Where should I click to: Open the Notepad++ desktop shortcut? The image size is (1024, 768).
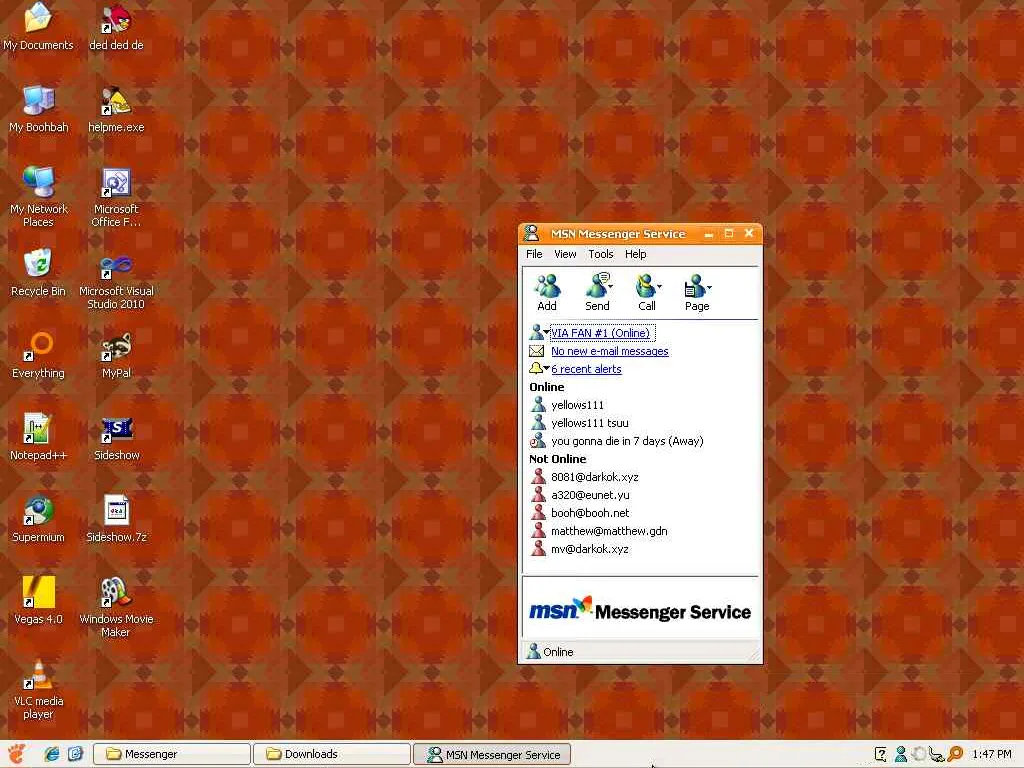coord(38,437)
